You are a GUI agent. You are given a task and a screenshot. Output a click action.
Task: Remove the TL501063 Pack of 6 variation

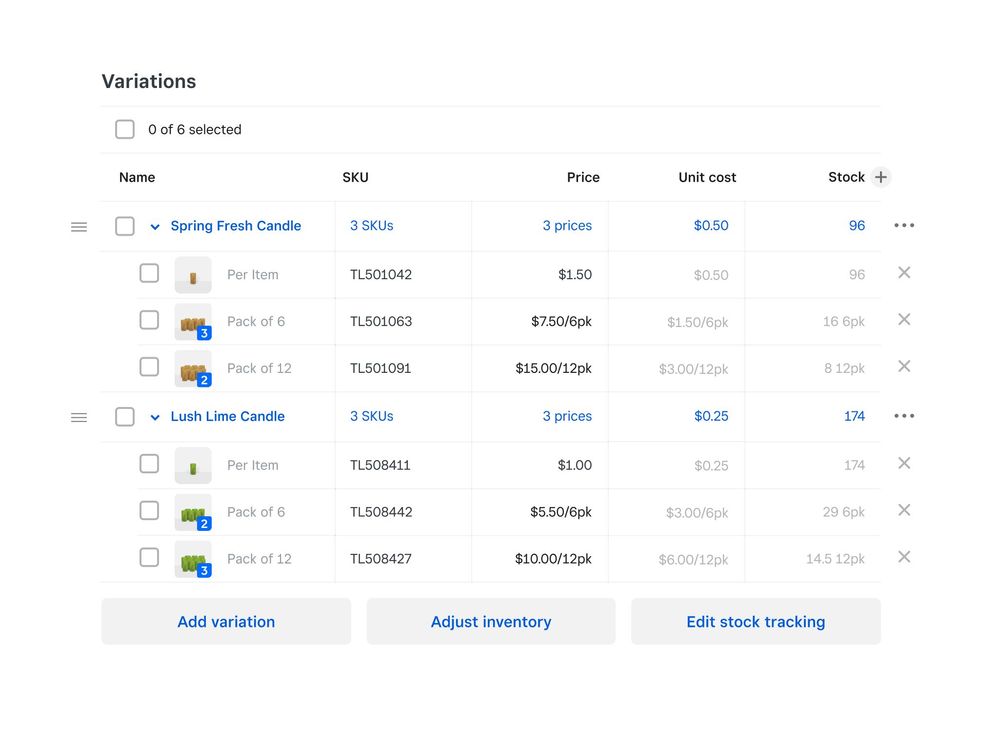pos(904,320)
